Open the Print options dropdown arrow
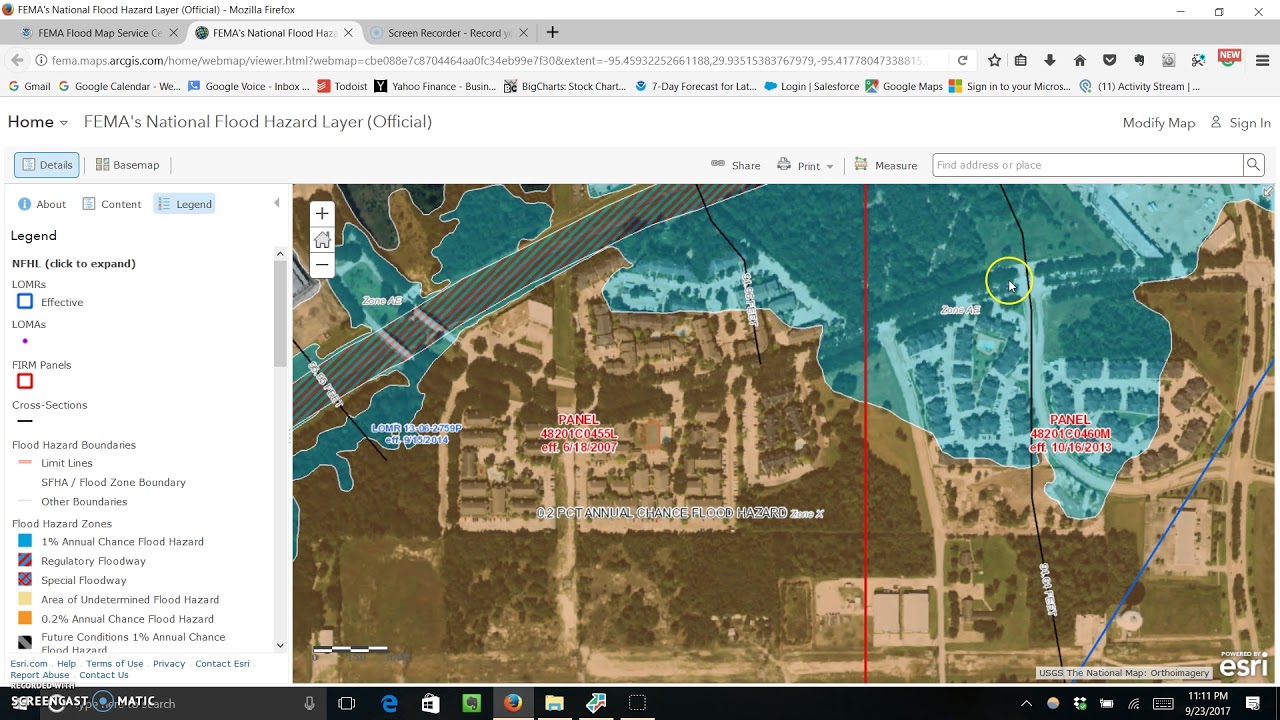1280x720 pixels. pyautogui.click(x=830, y=166)
